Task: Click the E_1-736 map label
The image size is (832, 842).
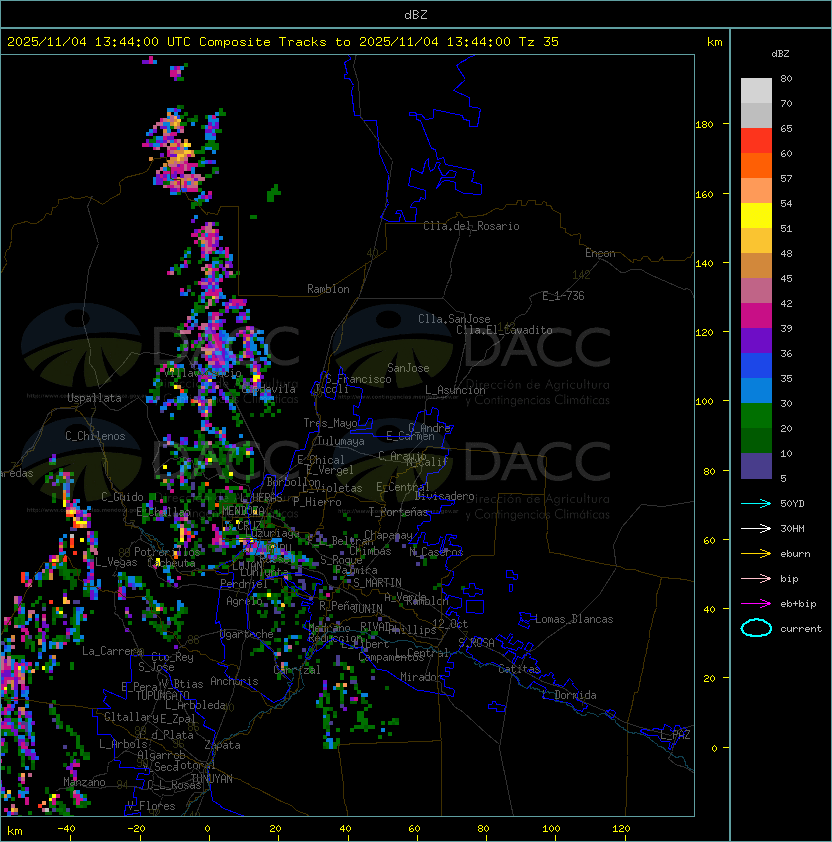Action: coord(563,296)
